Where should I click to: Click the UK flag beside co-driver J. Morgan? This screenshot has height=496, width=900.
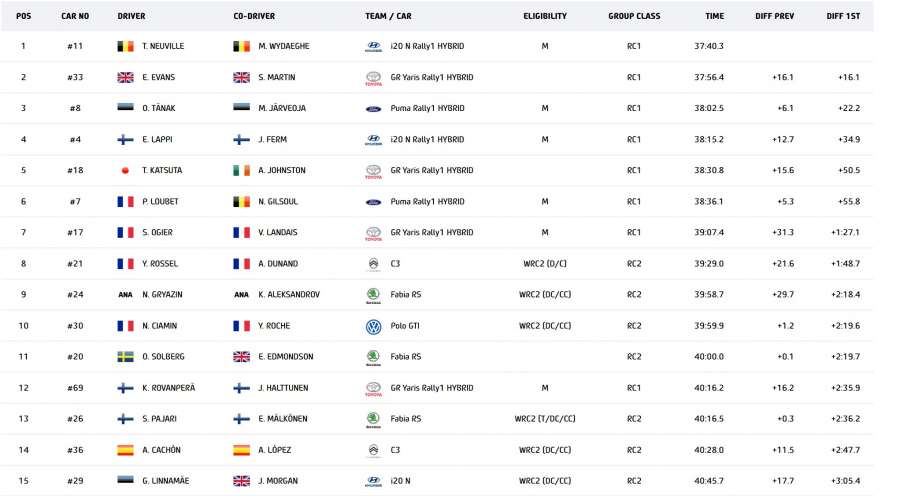click(x=241, y=481)
